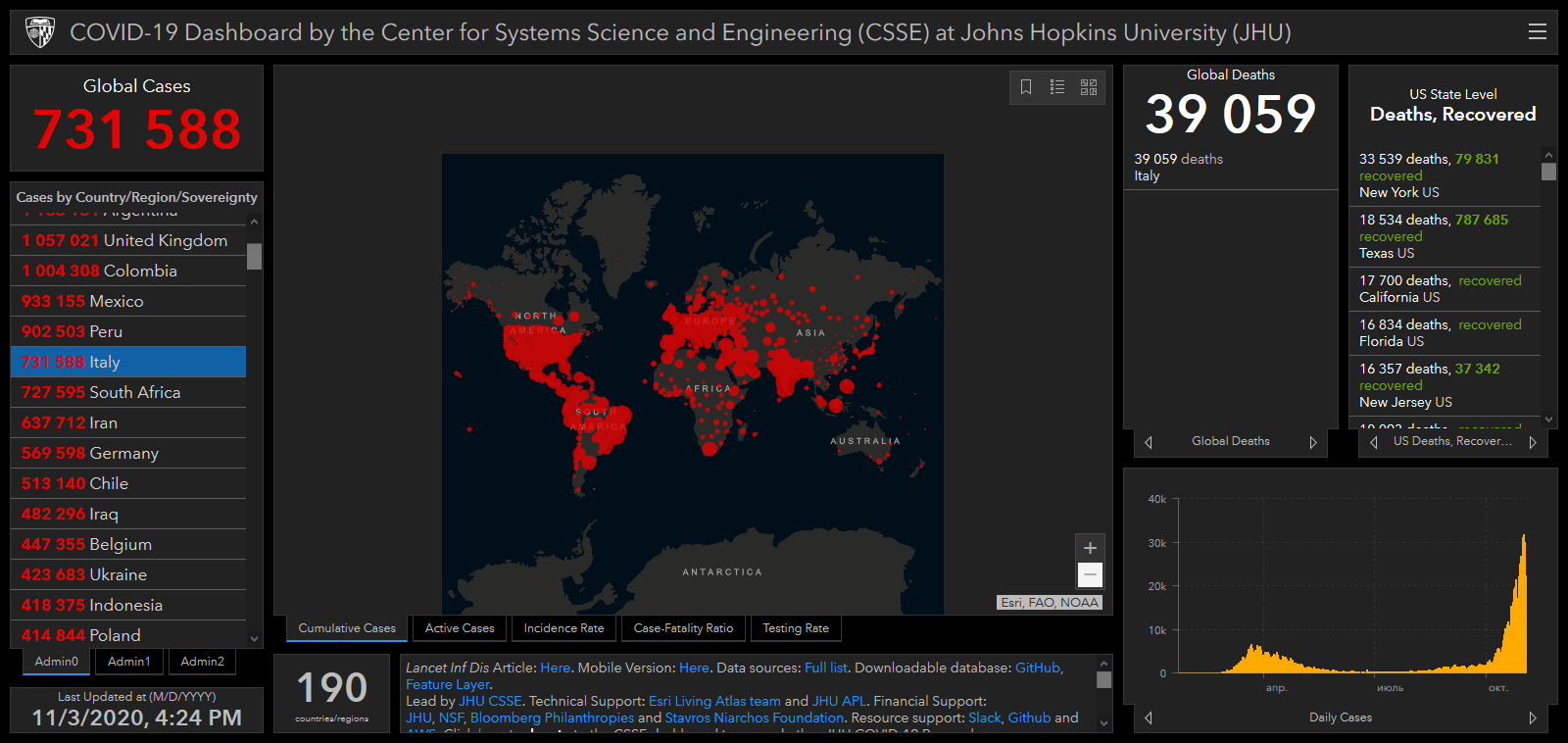Select highlighted Italy row

pyautogui.click(x=128, y=362)
